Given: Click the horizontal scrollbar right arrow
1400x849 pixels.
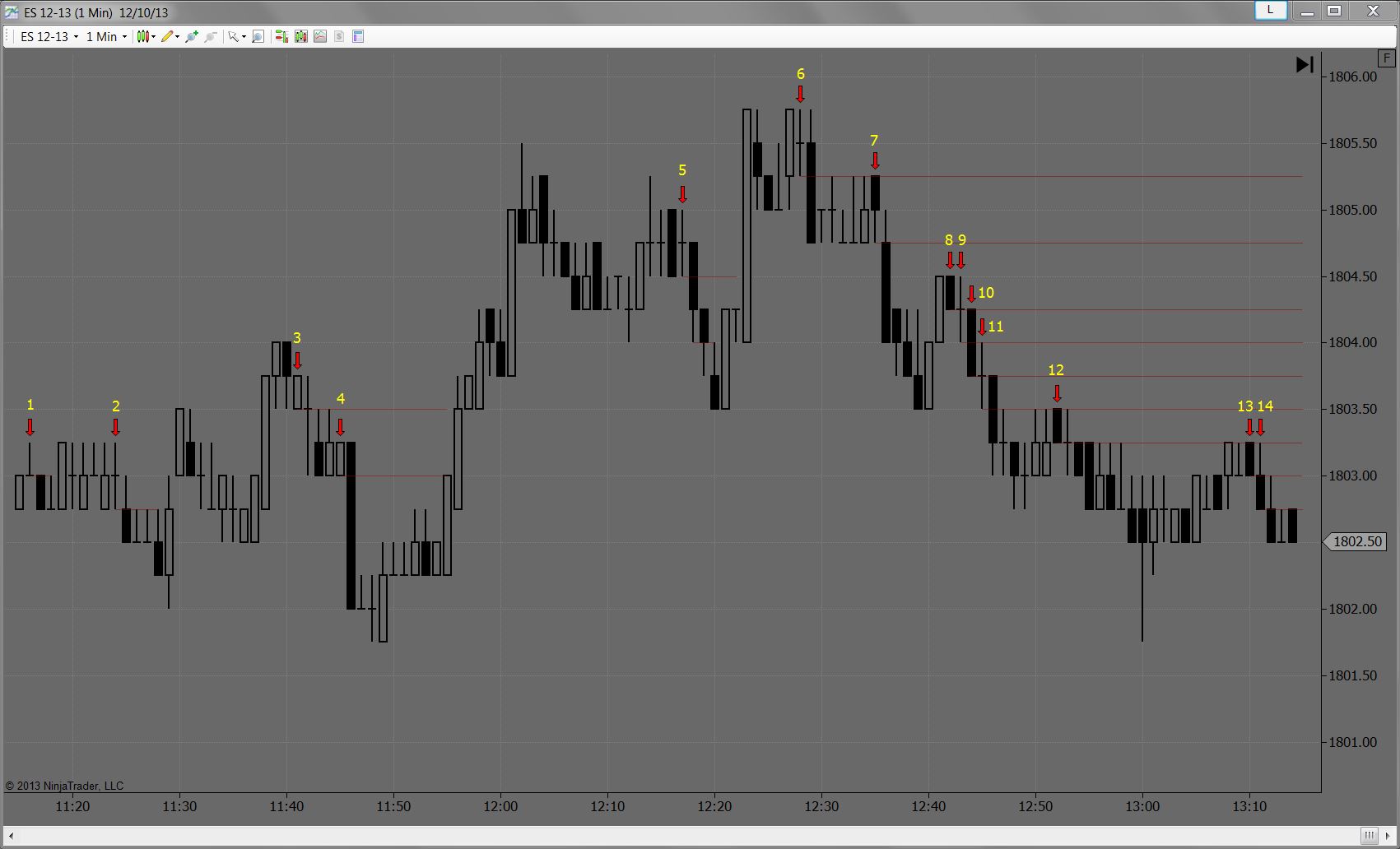Looking at the screenshot, I should click(1388, 836).
